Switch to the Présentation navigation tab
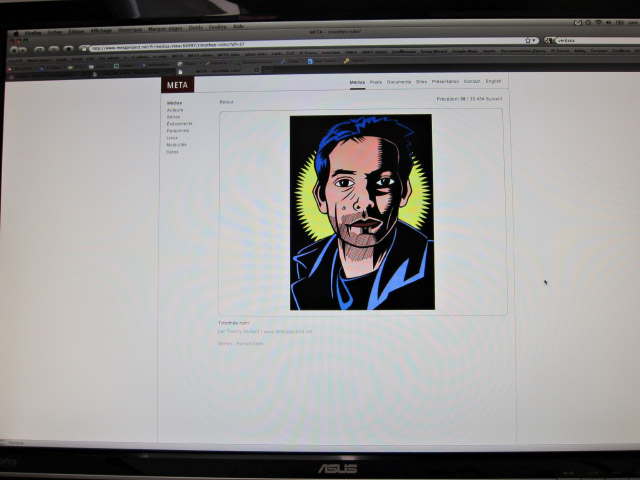The image size is (640, 480). (445, 82)
